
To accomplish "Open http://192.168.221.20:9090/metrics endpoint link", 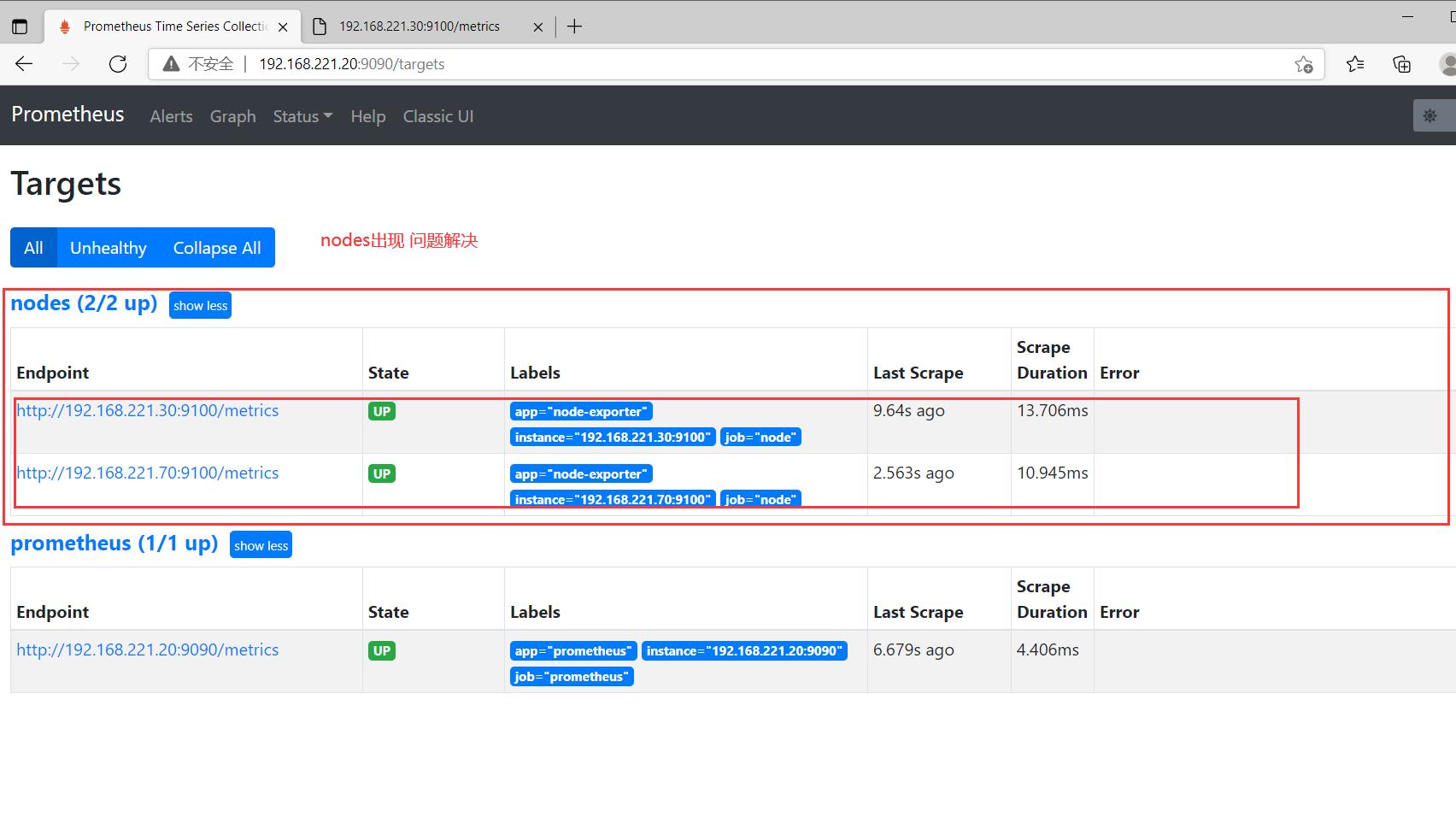I will (x=147, y=649).
